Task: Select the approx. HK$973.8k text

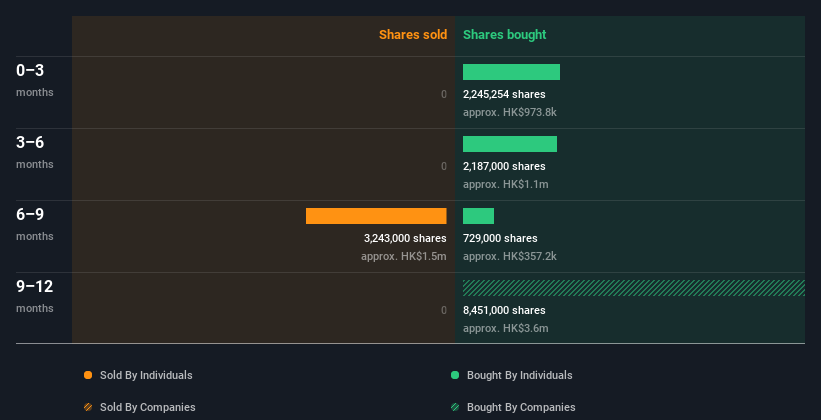Action: (x=509, y=112)
